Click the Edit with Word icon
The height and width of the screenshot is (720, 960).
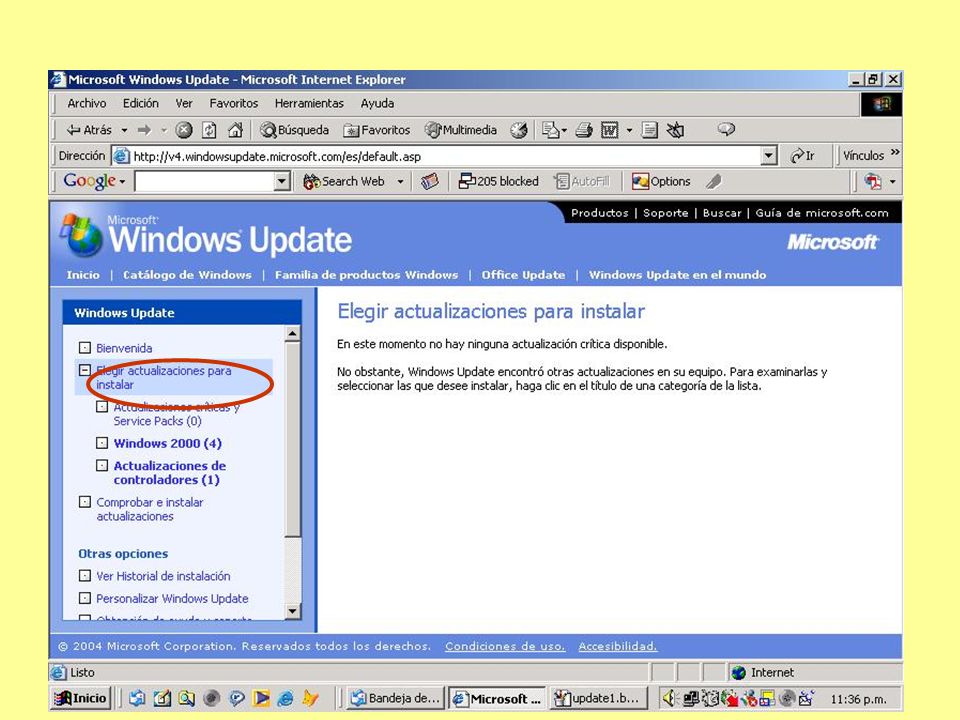click(x=610, y=130)
